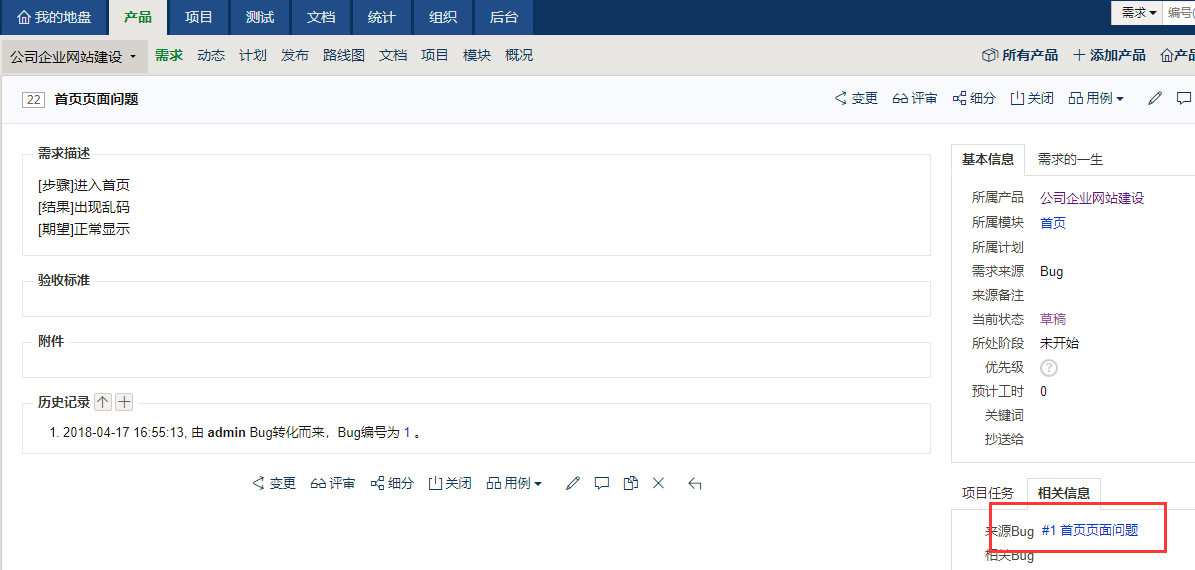Select 模块 submenu item
Viewport: 1195px width, 570px height.
coord(477,56)
